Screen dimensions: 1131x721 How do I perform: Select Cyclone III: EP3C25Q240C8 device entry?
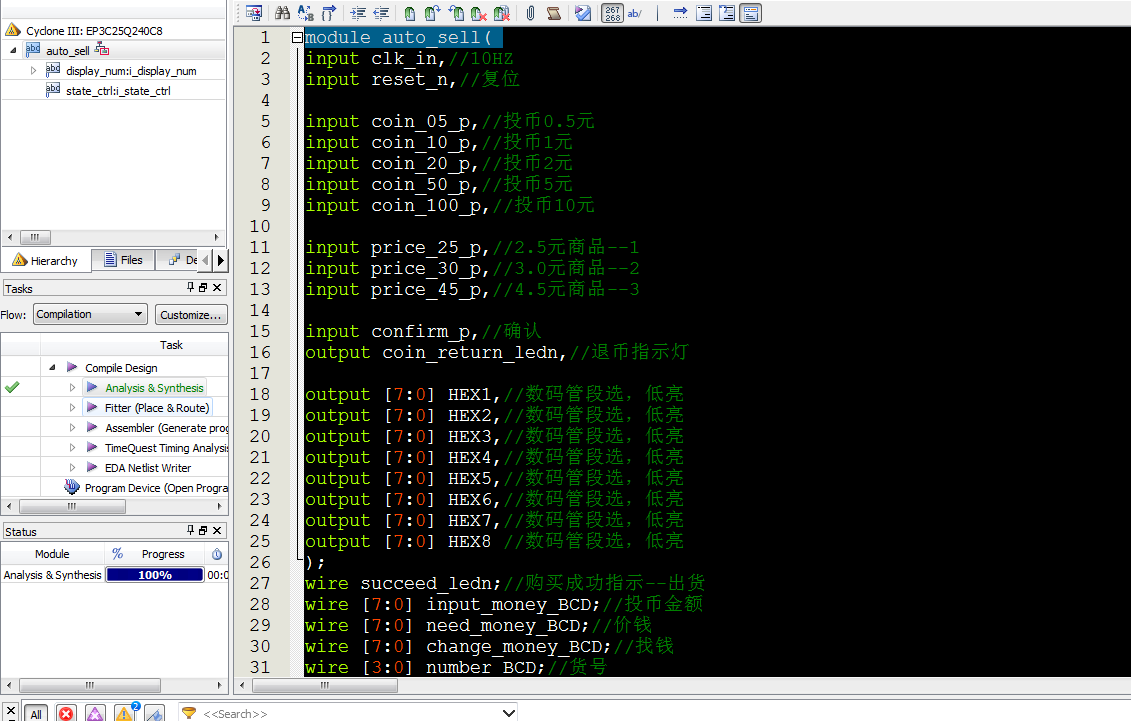coord(94,31)
